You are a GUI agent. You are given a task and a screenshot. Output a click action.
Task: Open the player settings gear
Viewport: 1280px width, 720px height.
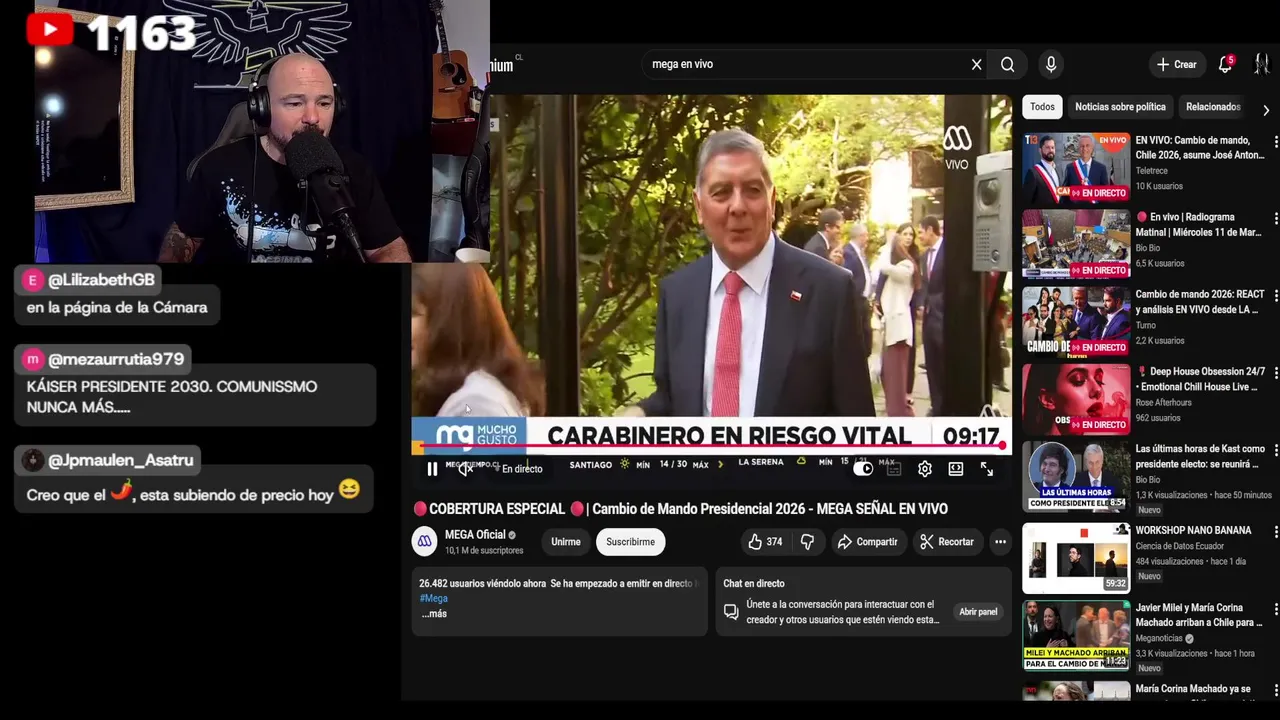[925, 469]
